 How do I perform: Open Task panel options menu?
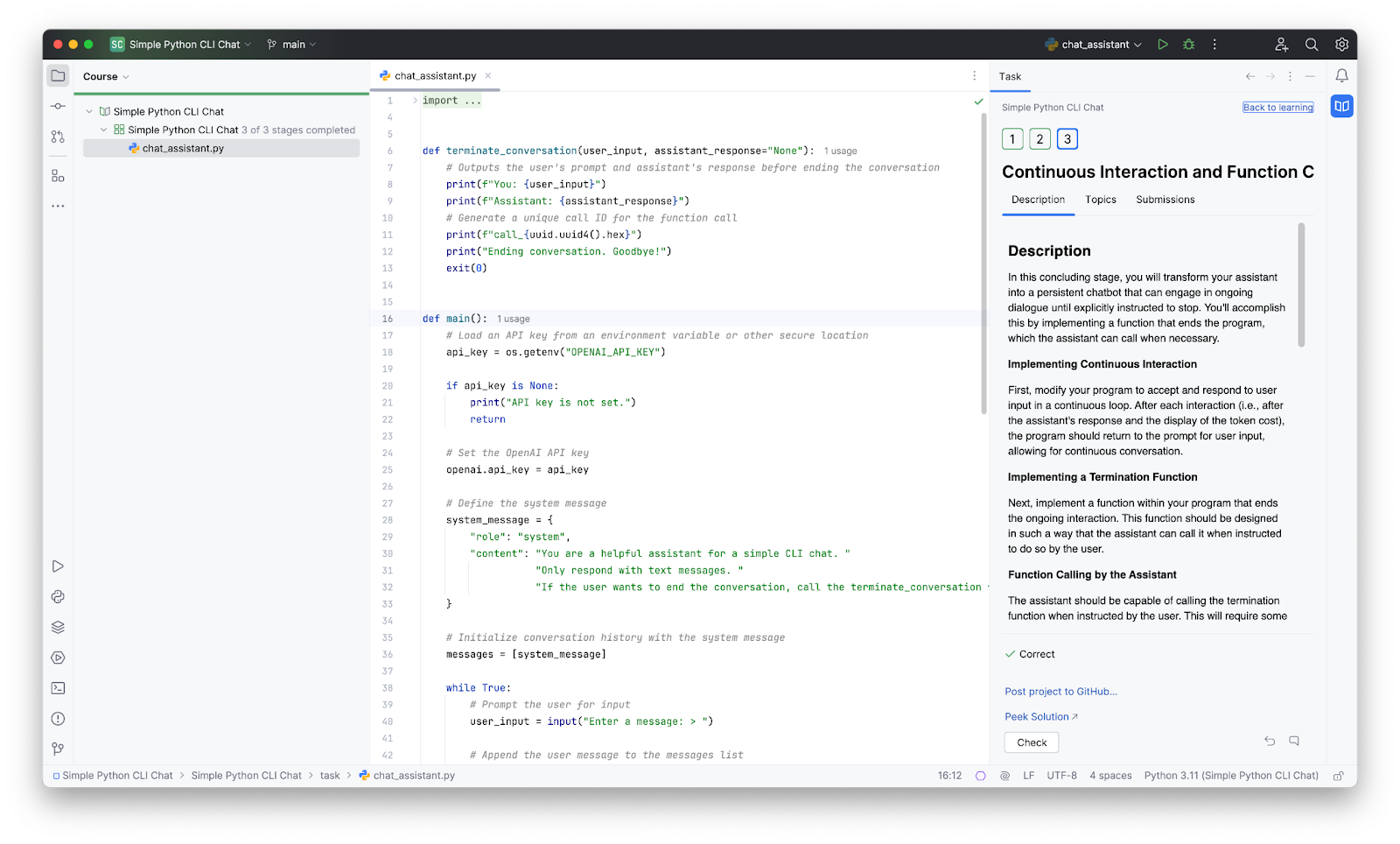[x=1290, y=76]
